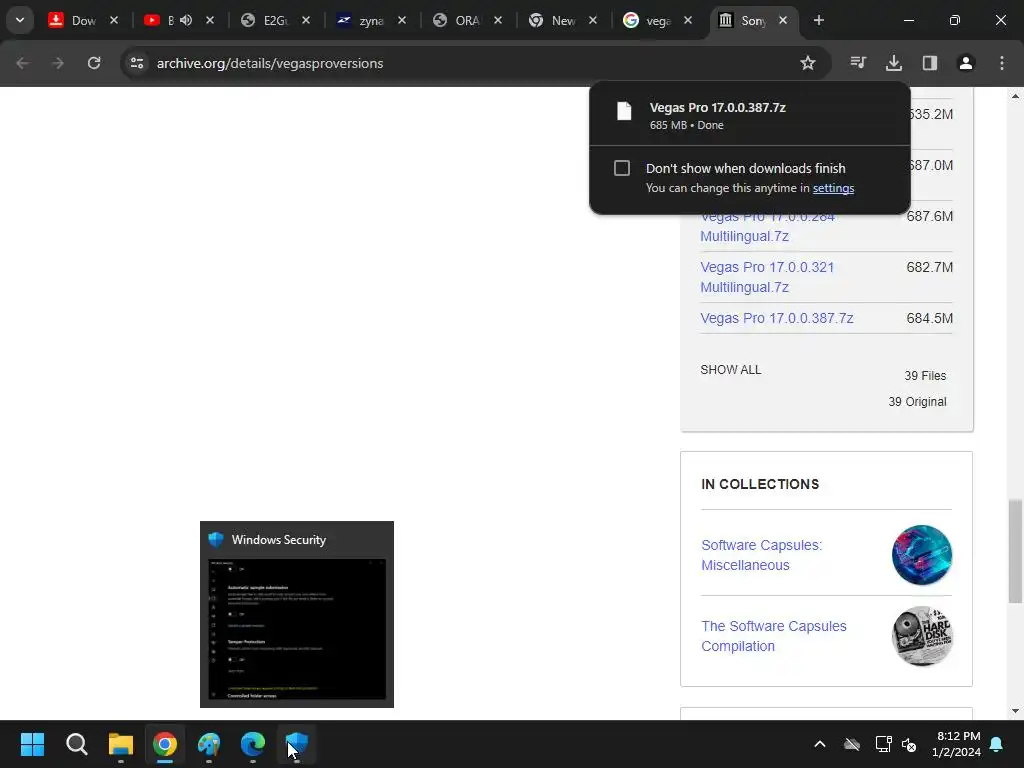The width and height of the screenshot is (1024, 768).
Task: Close the Dow tab
Action: (x=114, y=20)
